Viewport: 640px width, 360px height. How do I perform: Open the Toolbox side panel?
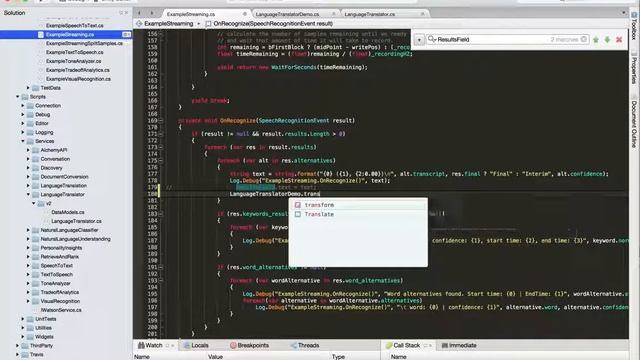(634, 26)
